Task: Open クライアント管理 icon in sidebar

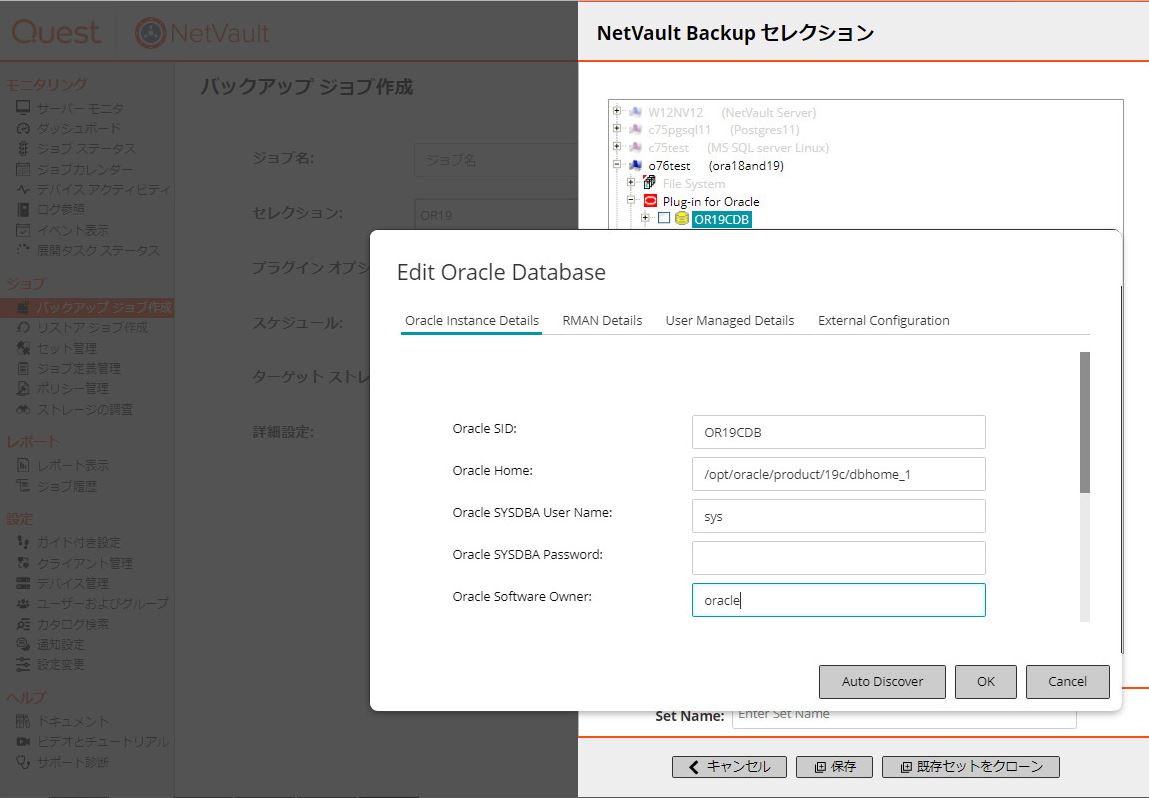Action: click(23, 563)
